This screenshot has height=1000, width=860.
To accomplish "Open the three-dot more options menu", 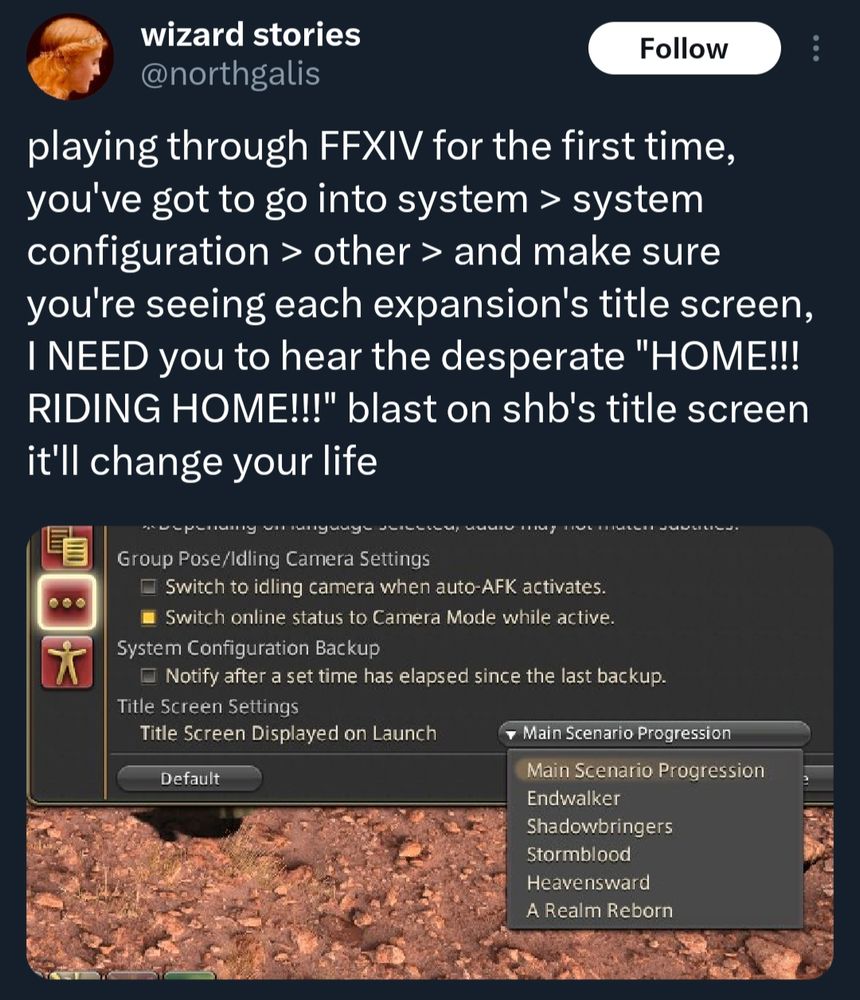I will tap(815, 48).
